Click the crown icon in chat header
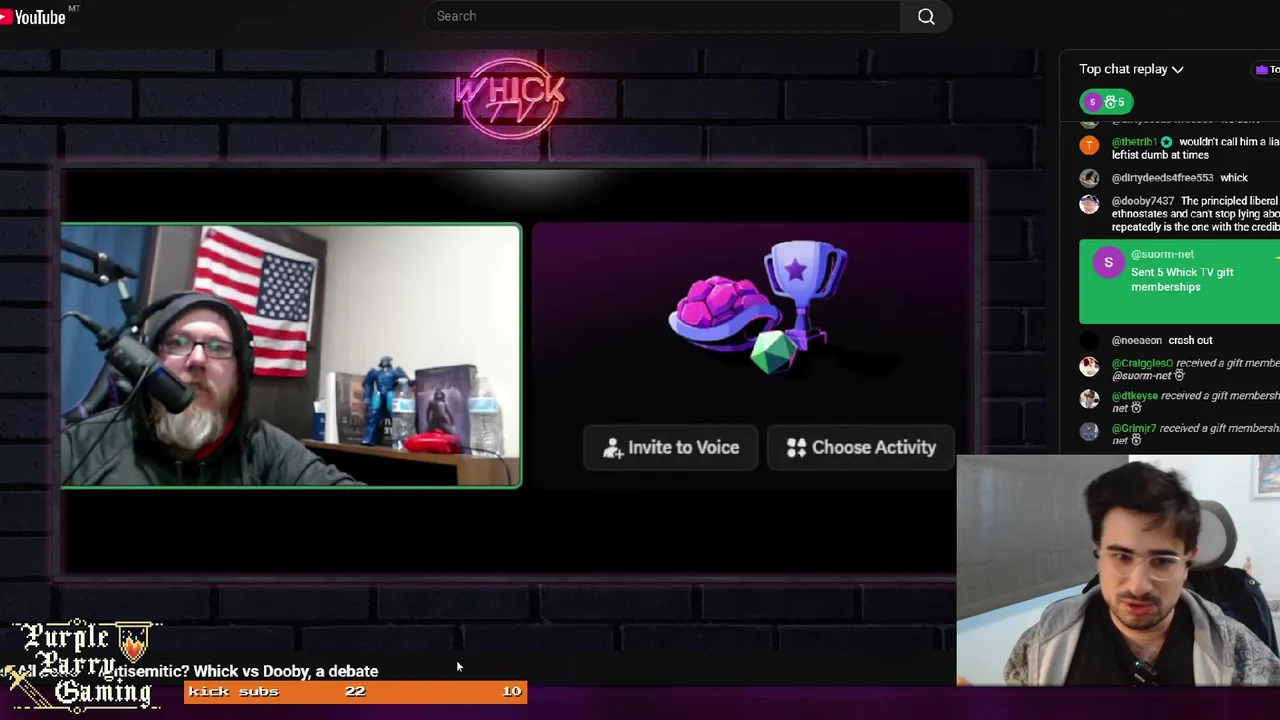The width and height of the screenshot is (1280, 720). (x=1262, y=69)
